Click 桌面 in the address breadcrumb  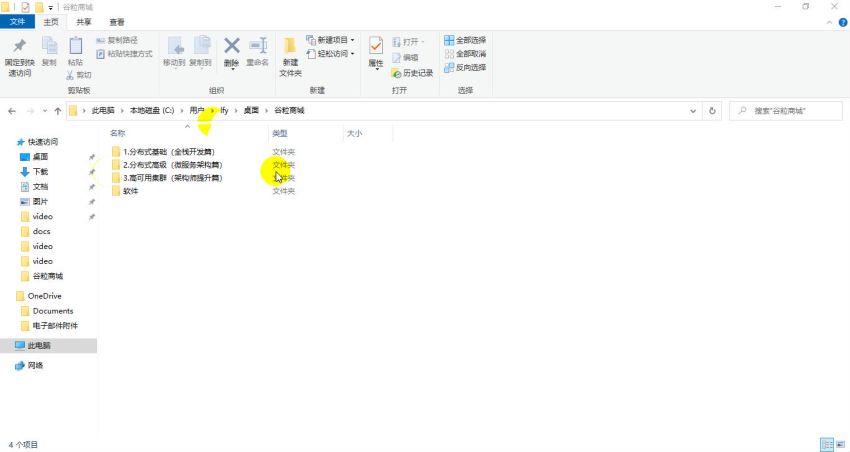[x=250, y=111]
